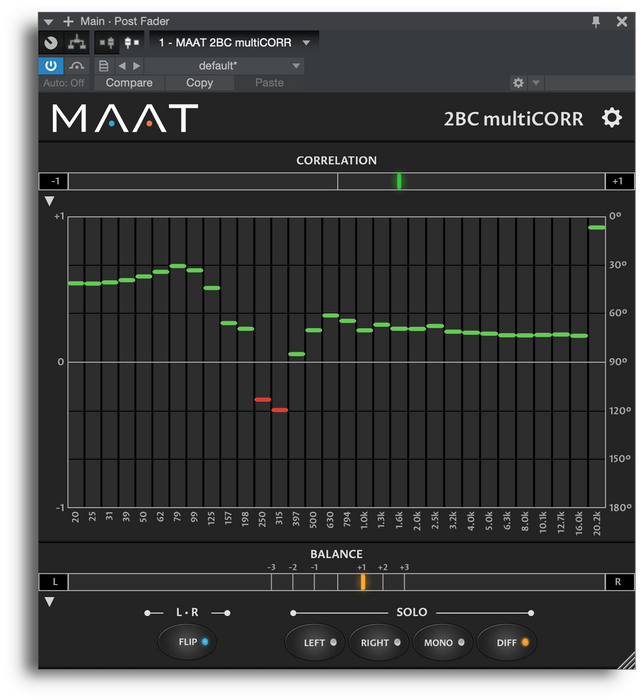Click the pin window icon

coord(596,21)
